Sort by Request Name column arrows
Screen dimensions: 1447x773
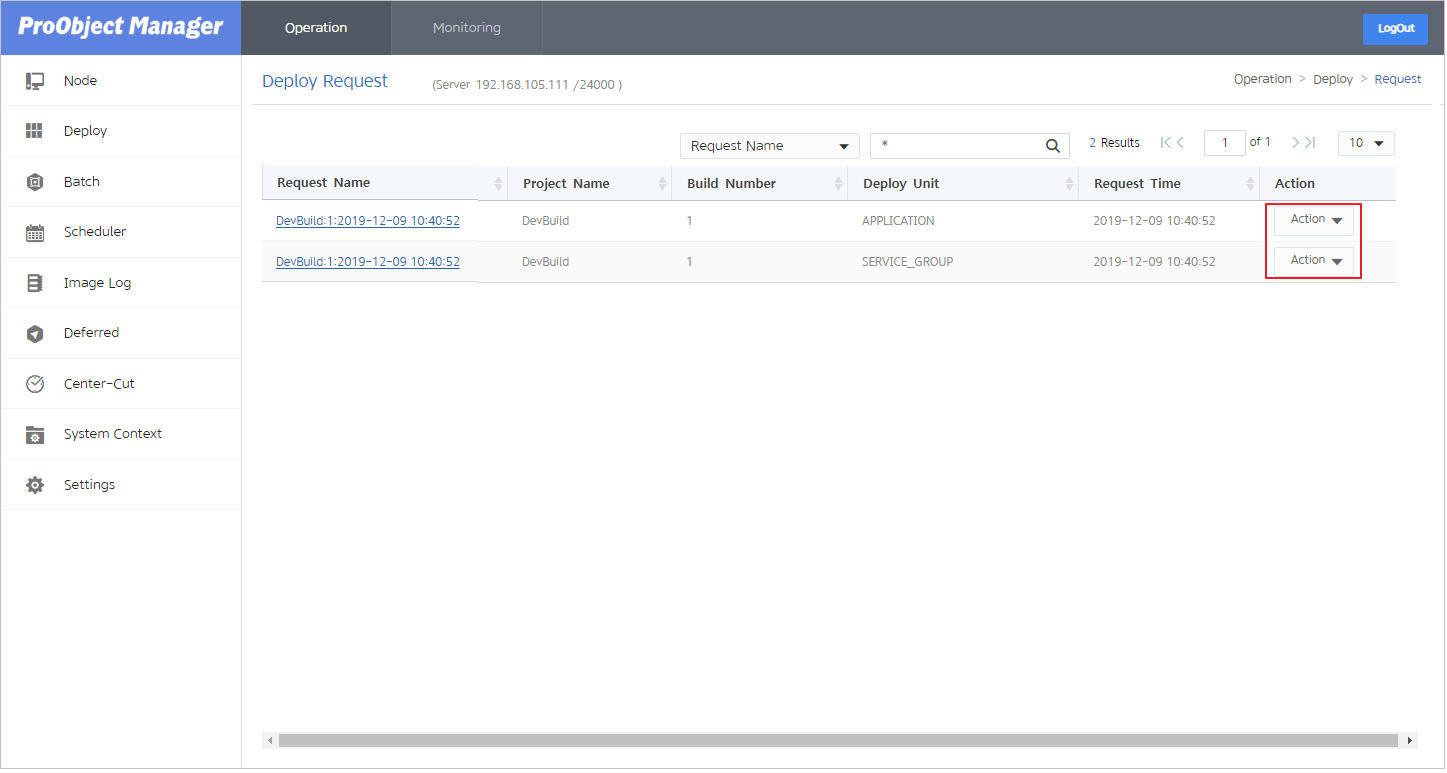(498, 184)
